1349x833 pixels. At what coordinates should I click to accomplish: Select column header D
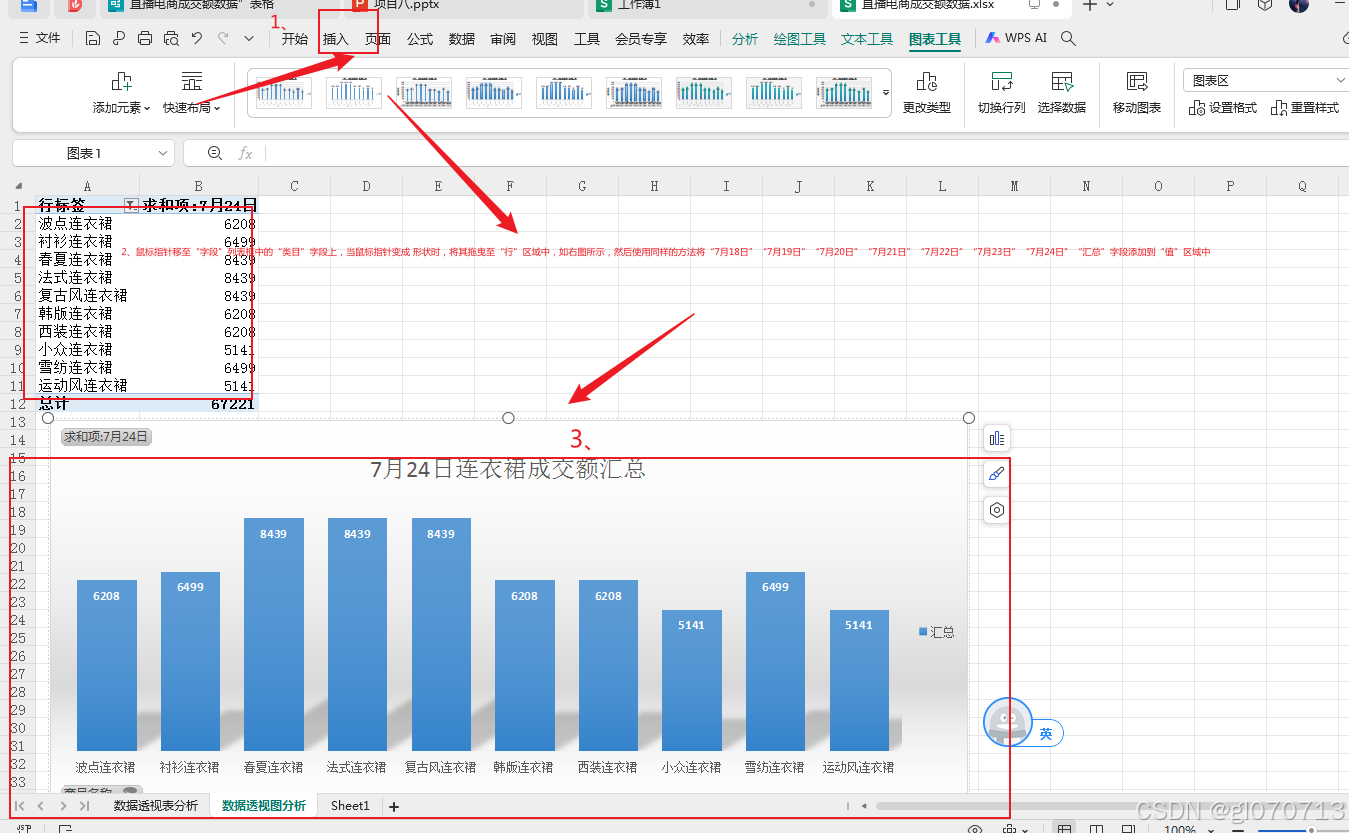tap(367, 186)
